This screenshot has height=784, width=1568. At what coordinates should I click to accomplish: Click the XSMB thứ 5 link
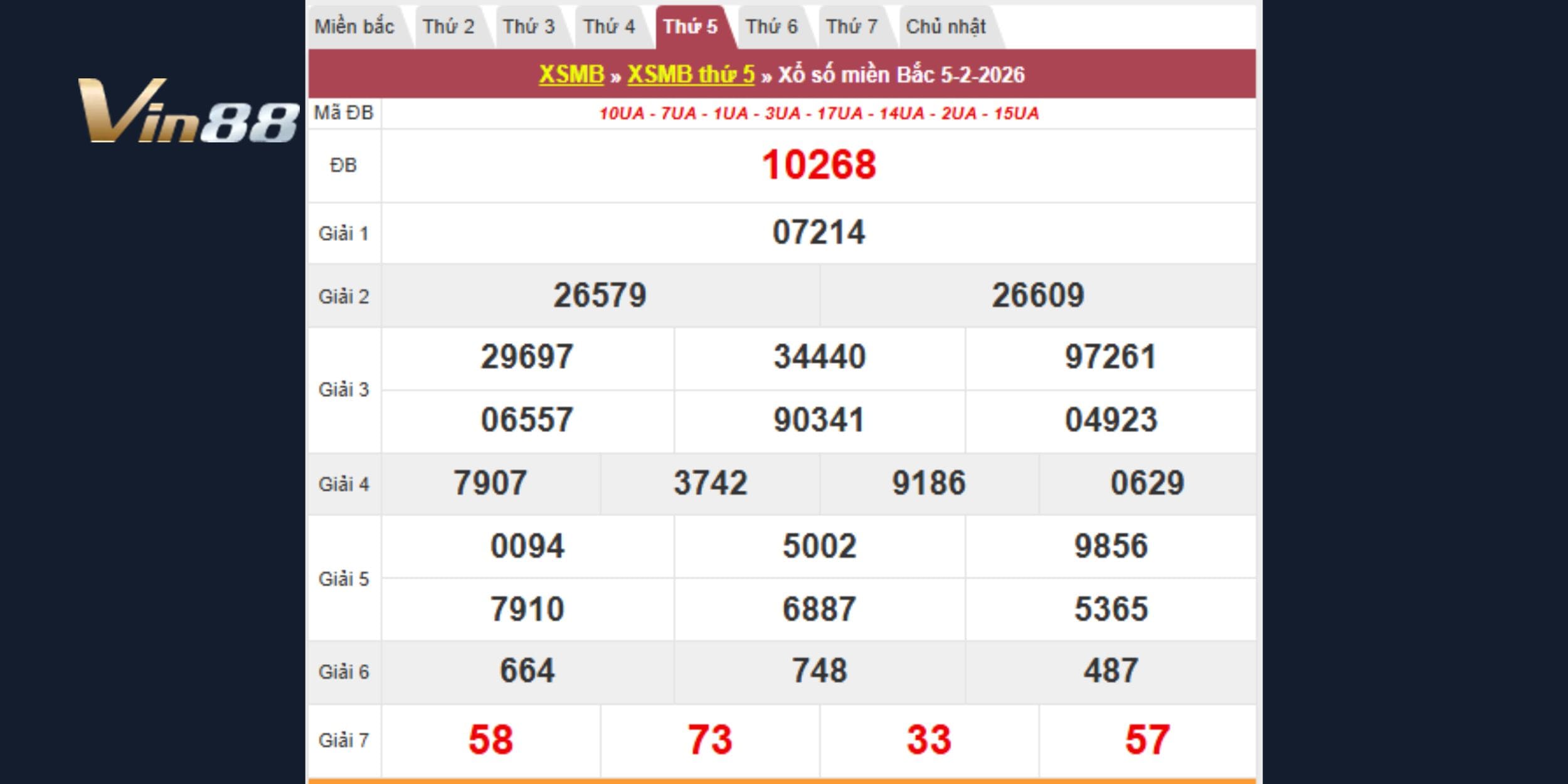[x=691, y=75]
